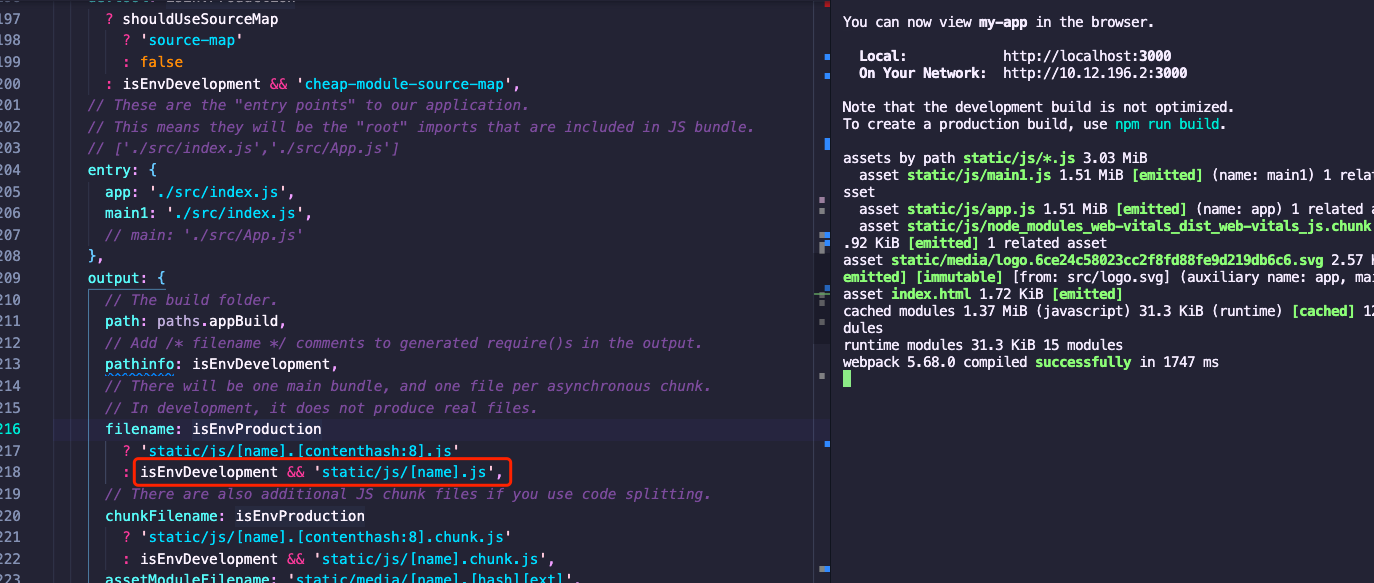
Task: Click the 'app:' key inside entry
Action: (122, 191)
